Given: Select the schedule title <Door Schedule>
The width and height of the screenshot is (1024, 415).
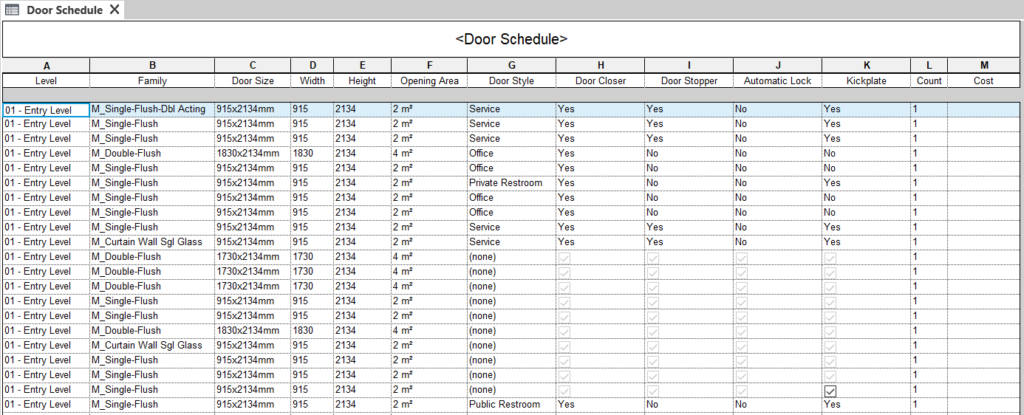Looking at the screenshot, I should [x=511, y=39].
